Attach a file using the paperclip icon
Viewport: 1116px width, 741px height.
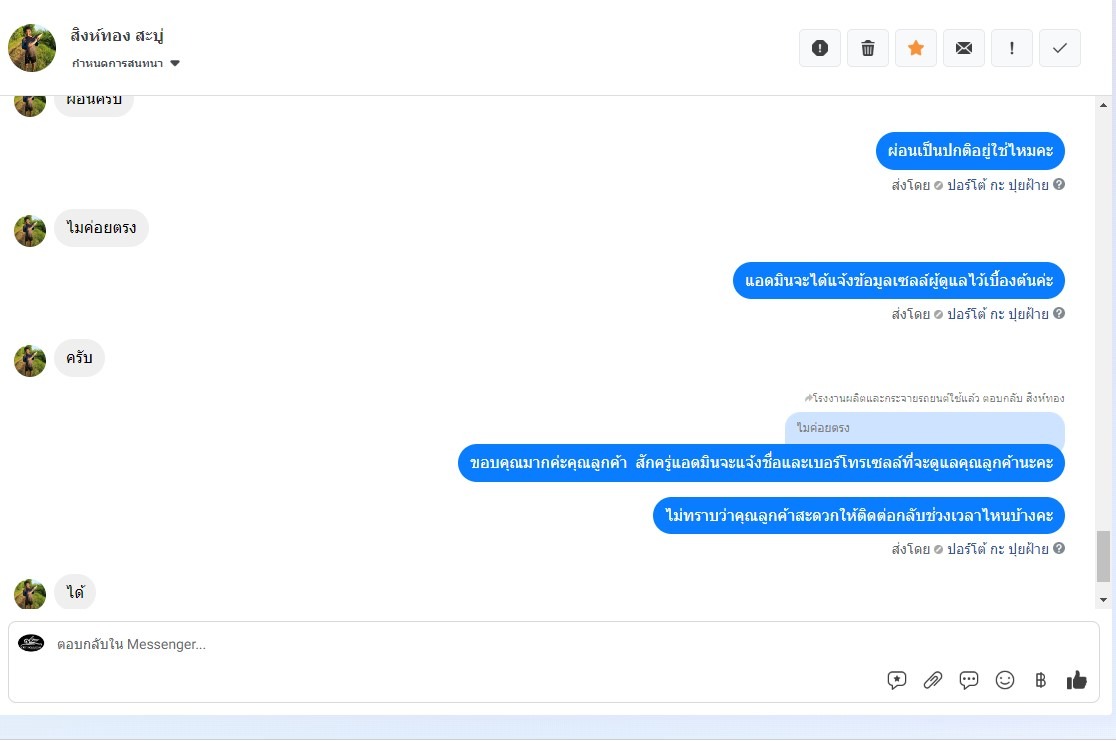point(932,680)
